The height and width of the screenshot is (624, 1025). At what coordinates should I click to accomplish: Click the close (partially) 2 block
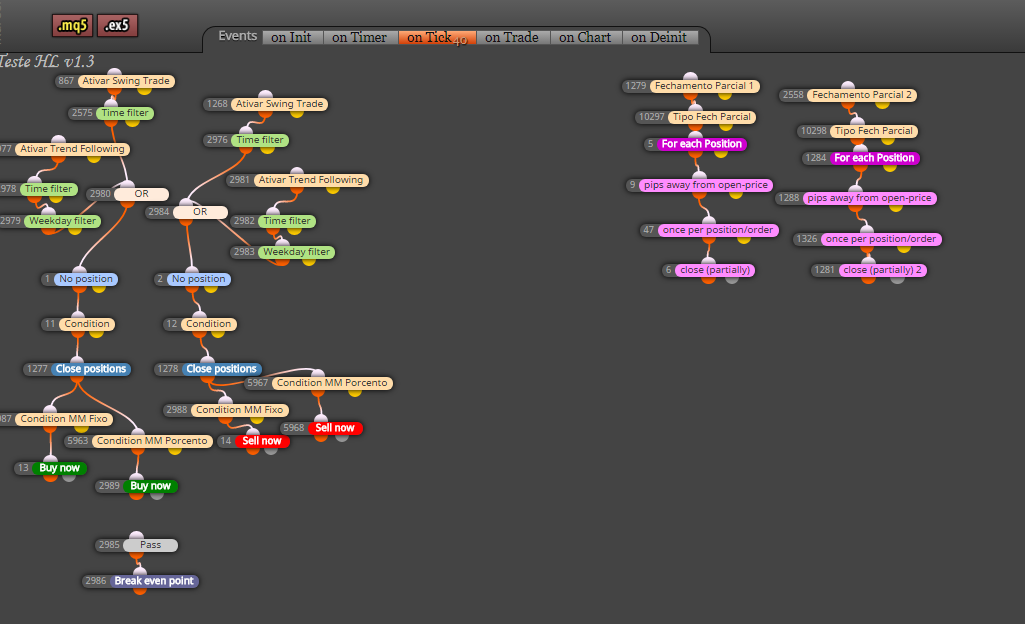point(882,270)
